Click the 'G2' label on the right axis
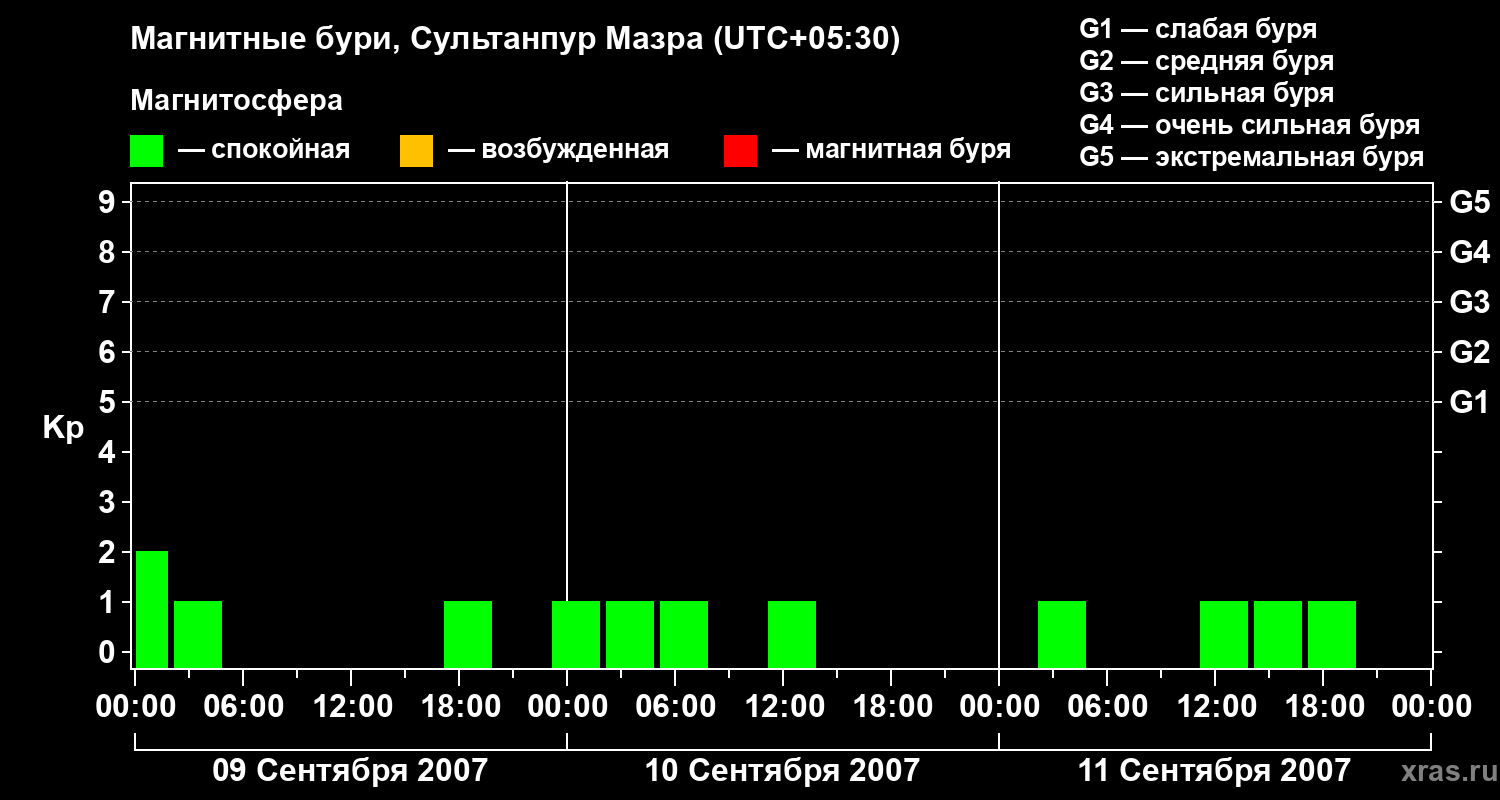This screenshot has width=1500, height=800. point(1470,352)
